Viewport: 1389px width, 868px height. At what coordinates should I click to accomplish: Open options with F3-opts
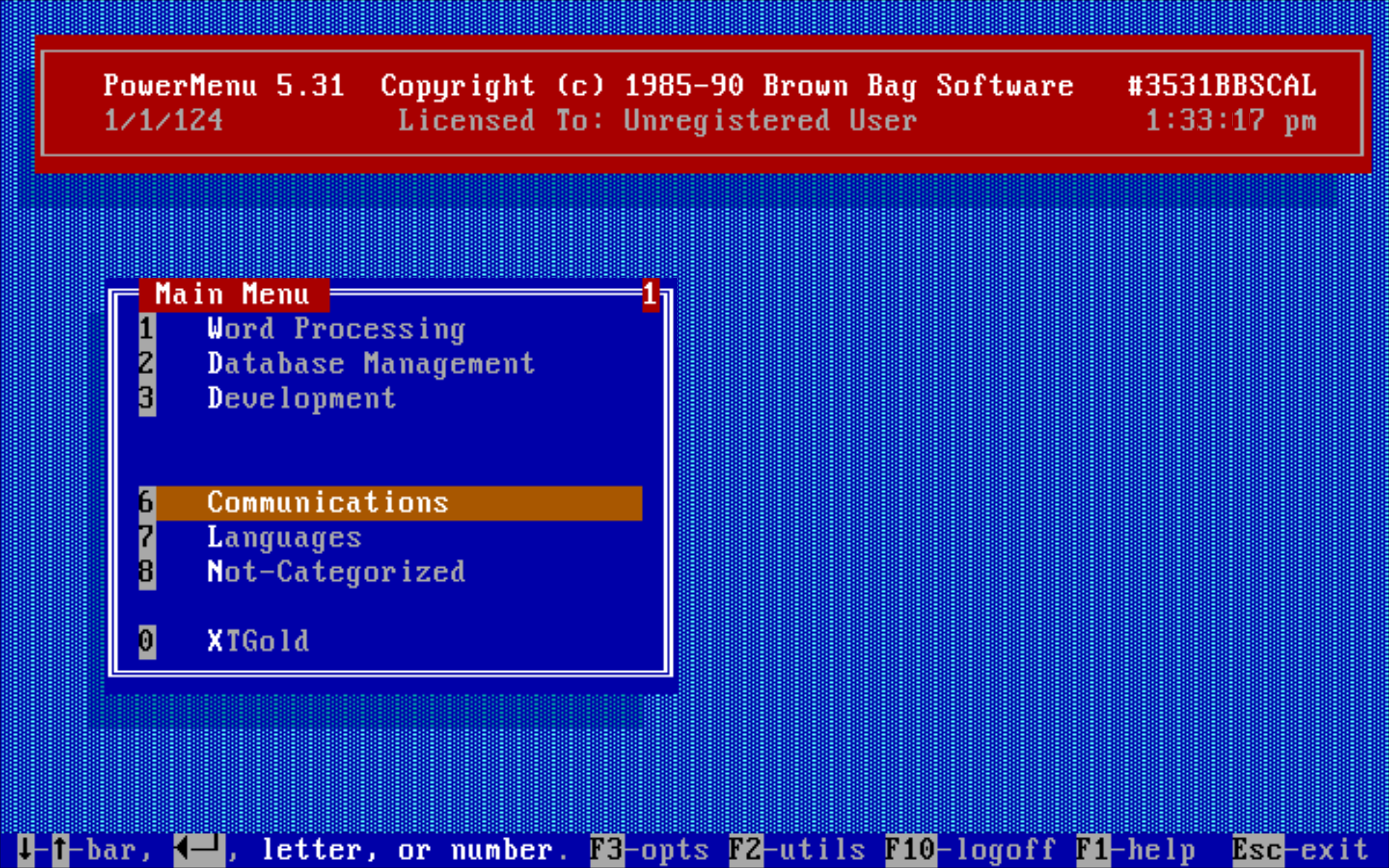point(650,850)
